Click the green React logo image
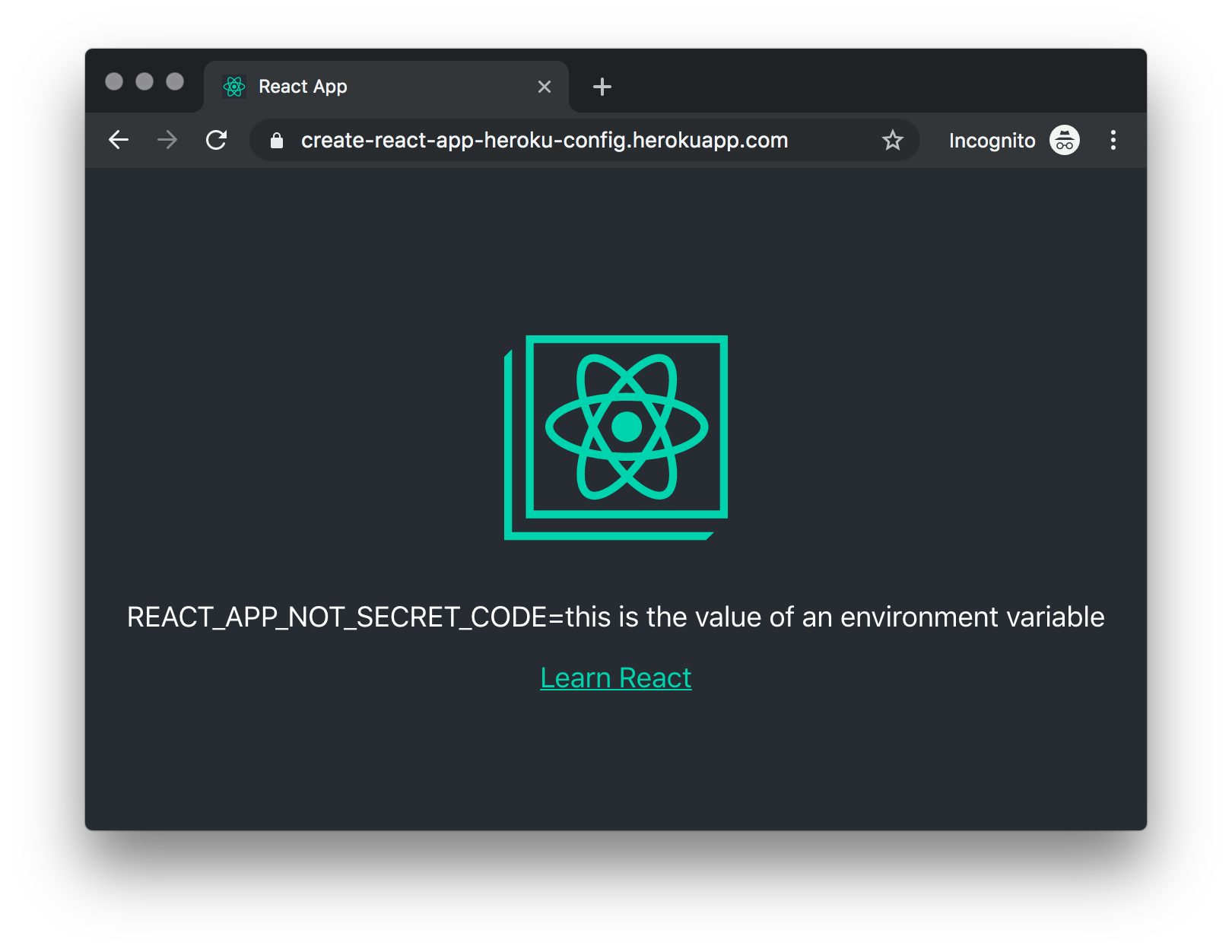 click(x=616, y=437)
